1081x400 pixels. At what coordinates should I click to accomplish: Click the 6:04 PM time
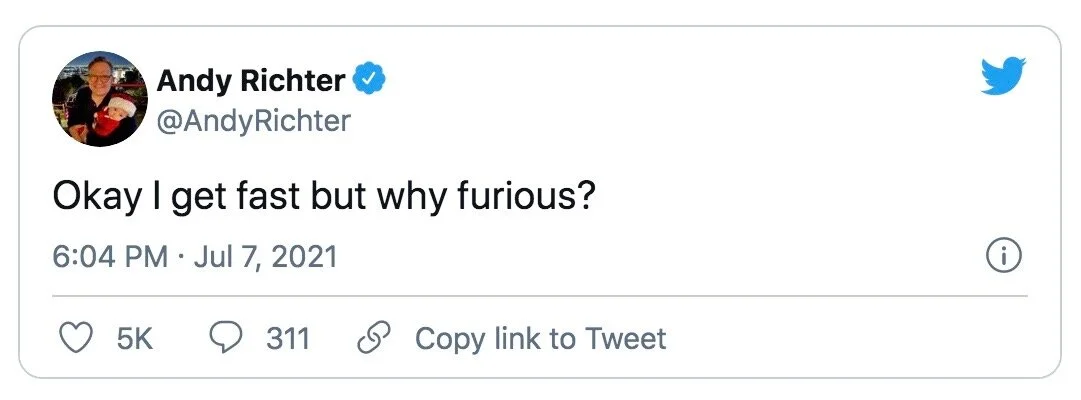(x=109, y=257)
